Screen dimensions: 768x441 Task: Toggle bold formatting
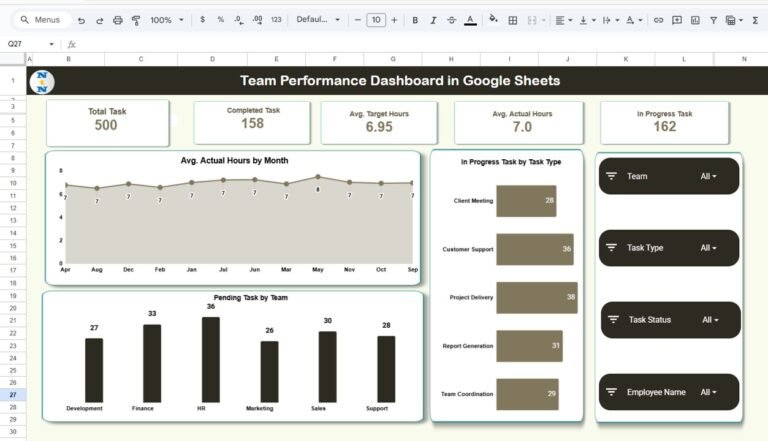(x=415, y=20)
